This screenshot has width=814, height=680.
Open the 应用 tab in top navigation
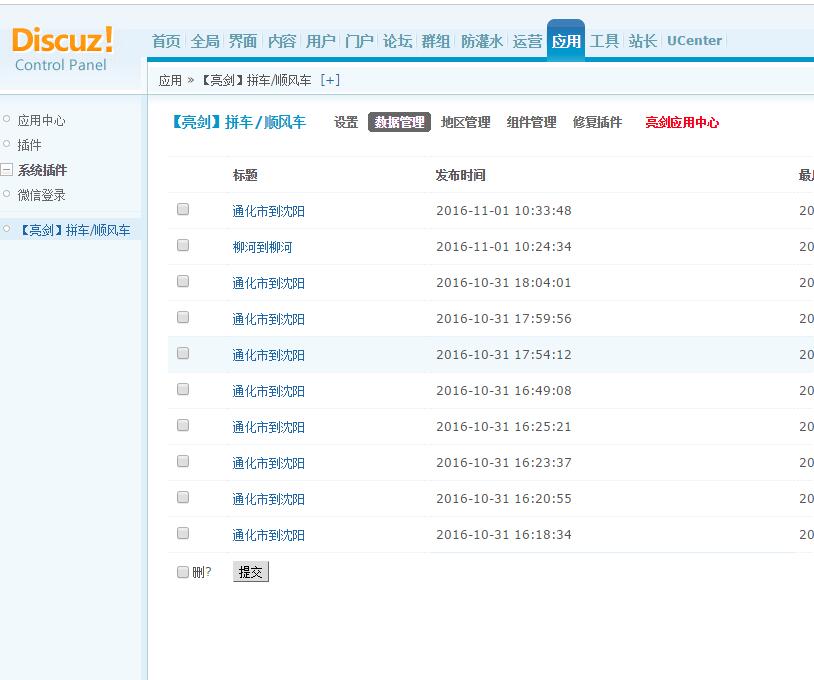tap(565, 42)
